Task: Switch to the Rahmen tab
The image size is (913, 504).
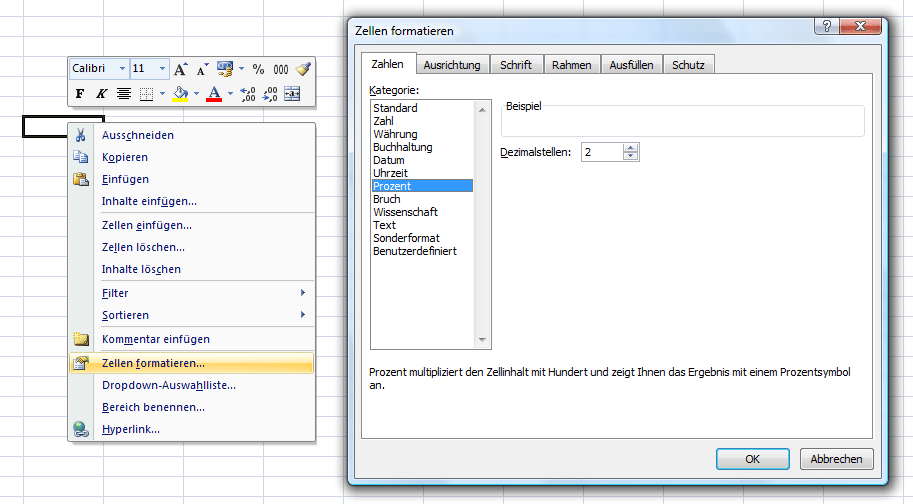Action: [572, 65]
